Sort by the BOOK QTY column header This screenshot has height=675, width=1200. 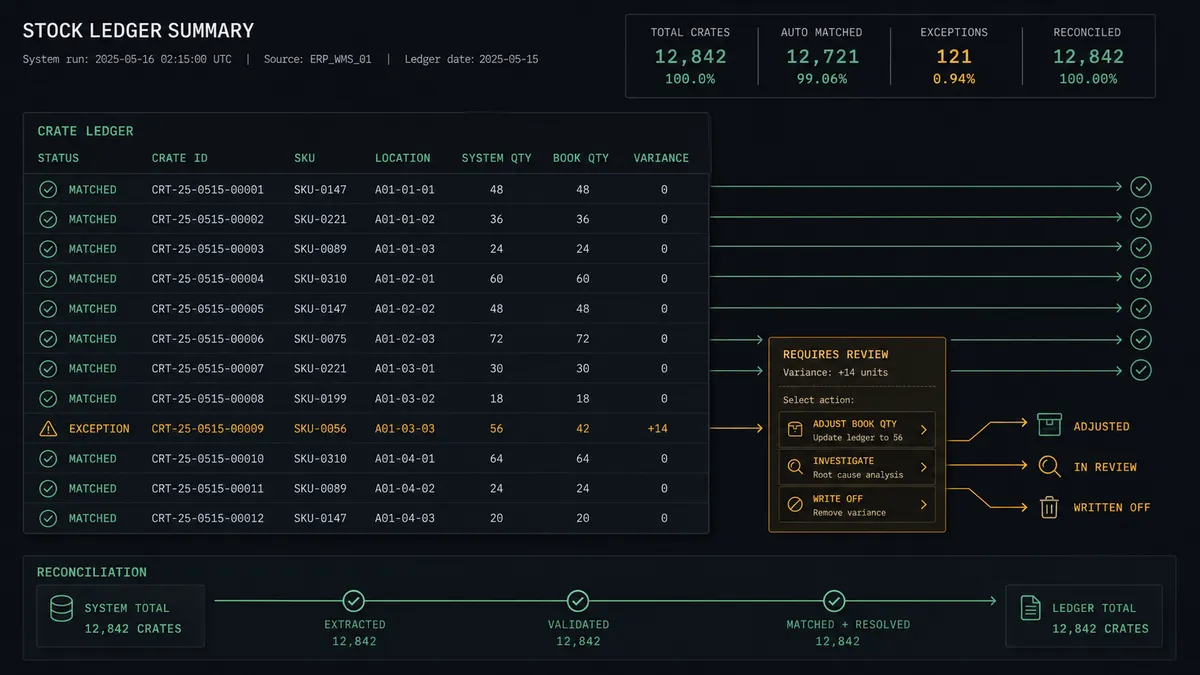tap(581, 158)
